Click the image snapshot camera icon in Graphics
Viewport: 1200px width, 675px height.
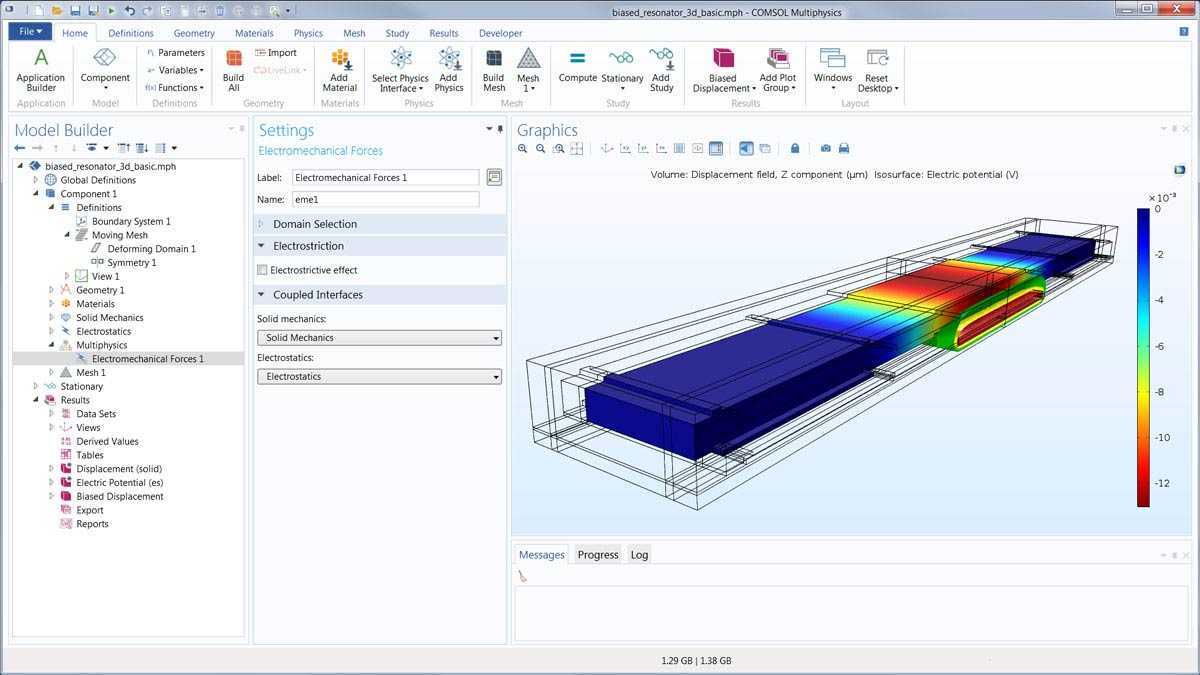824,148
